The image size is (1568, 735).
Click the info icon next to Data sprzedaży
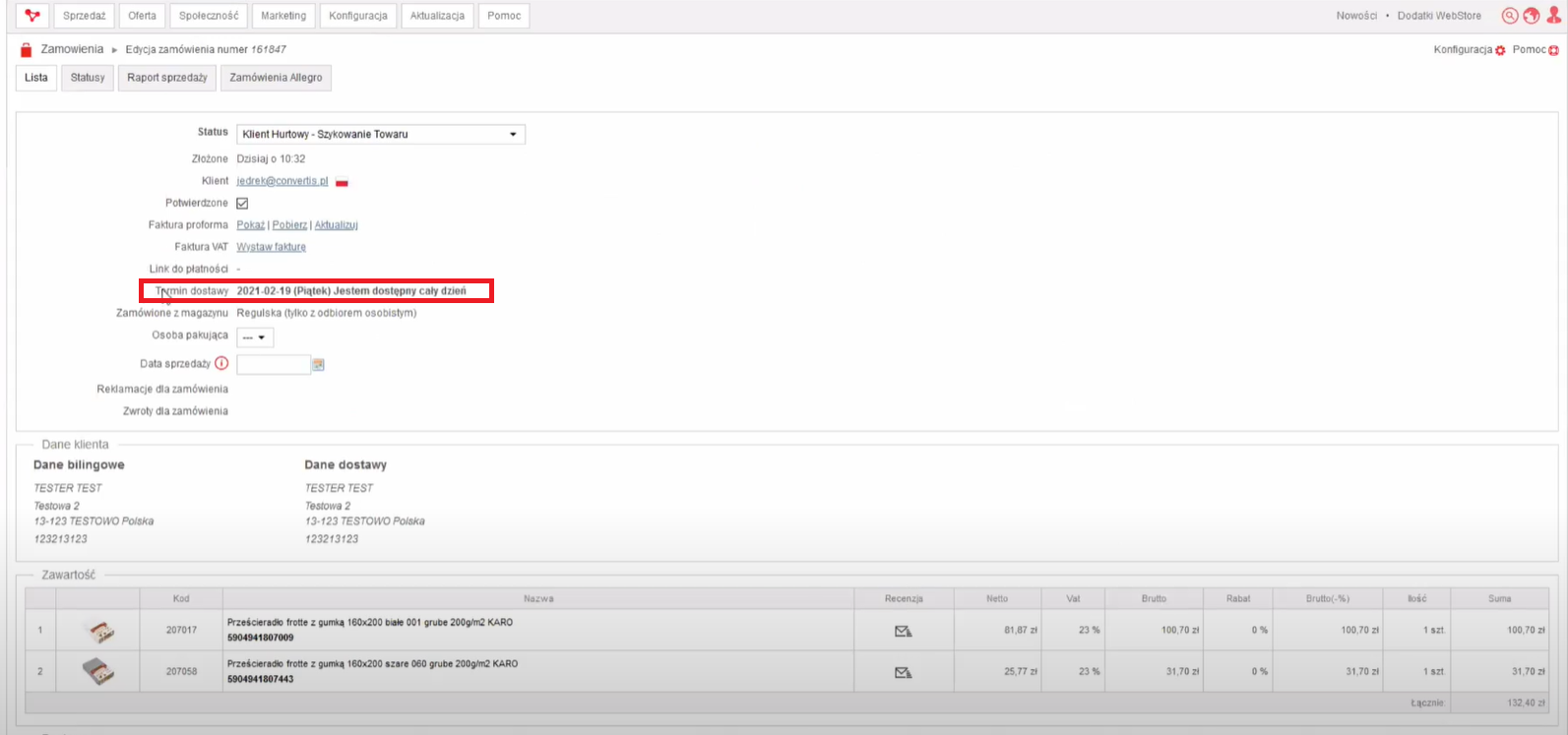[x=221, y=363]
